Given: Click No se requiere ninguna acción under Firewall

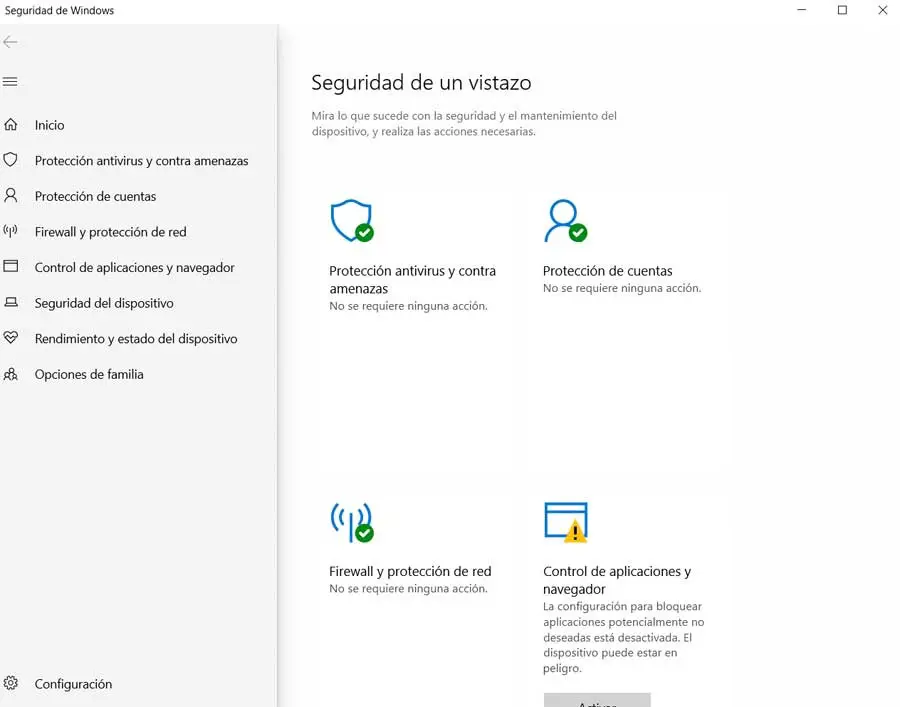Looking at the screenshot, I should pyautogui.click(x=408, y=589).
